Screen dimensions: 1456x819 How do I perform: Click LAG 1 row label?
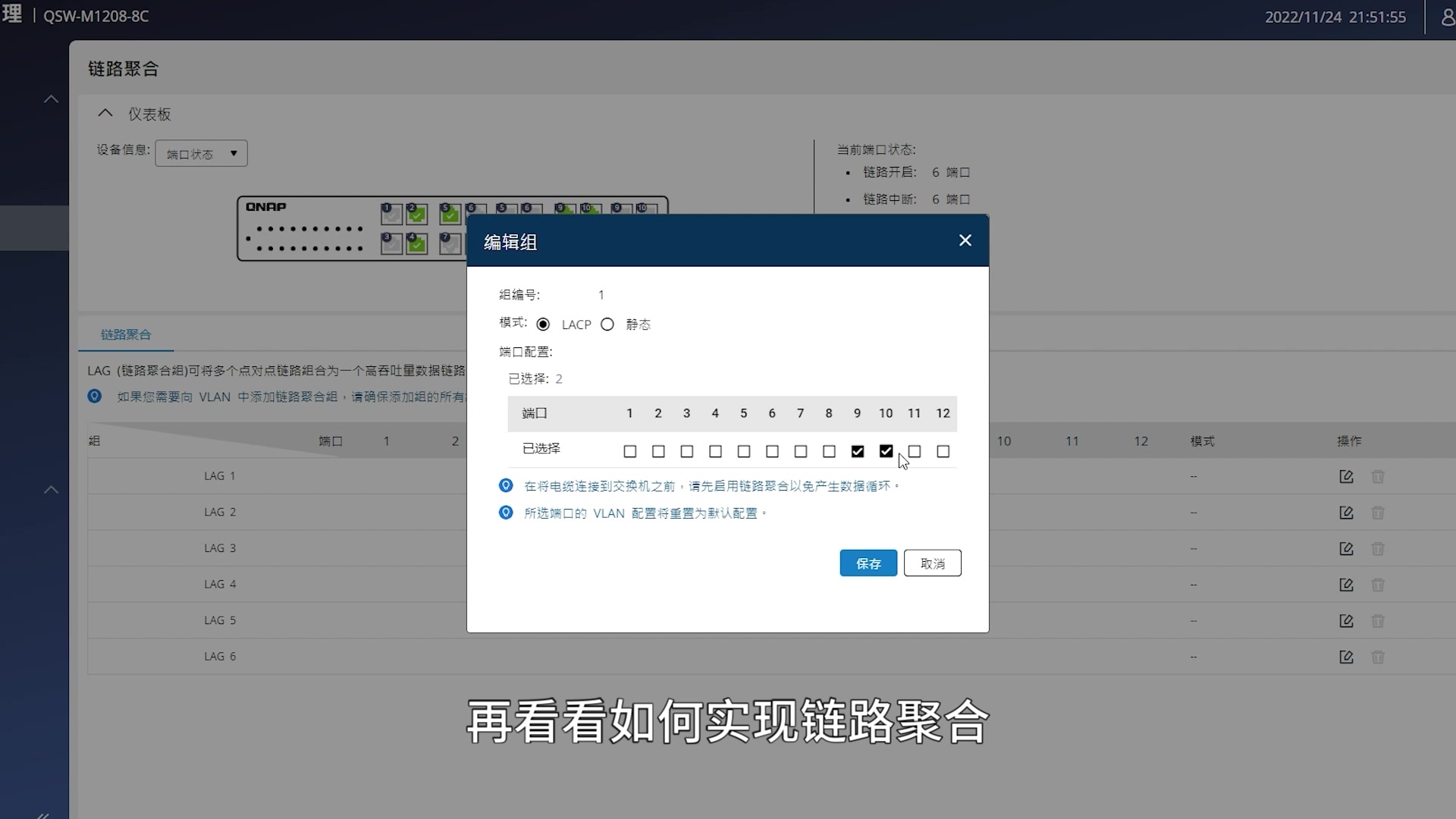220,476
